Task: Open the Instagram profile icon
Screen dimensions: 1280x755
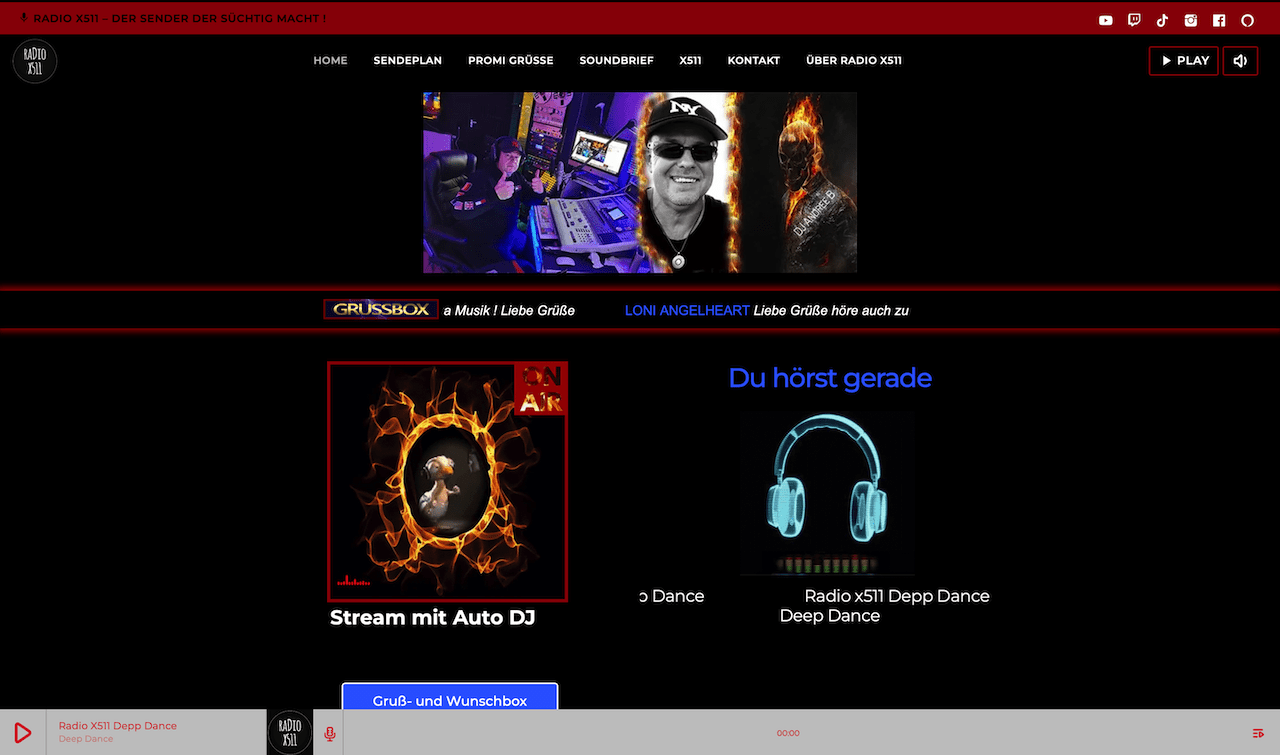Action: (x=1191, y=20)
